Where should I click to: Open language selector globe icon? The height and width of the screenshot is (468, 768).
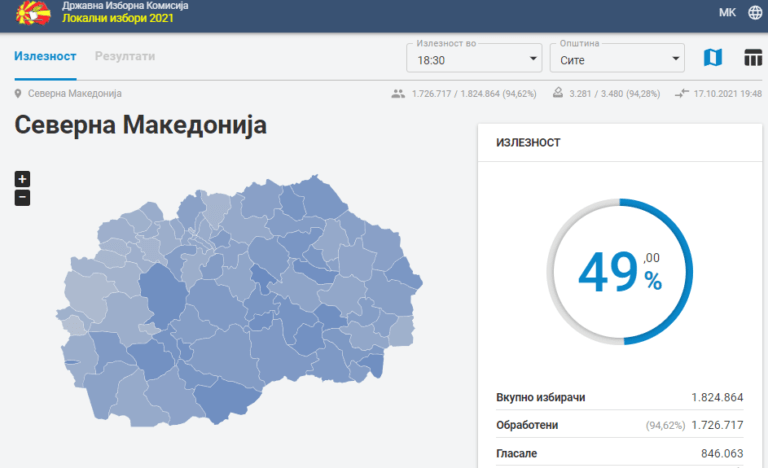[755, 13]
